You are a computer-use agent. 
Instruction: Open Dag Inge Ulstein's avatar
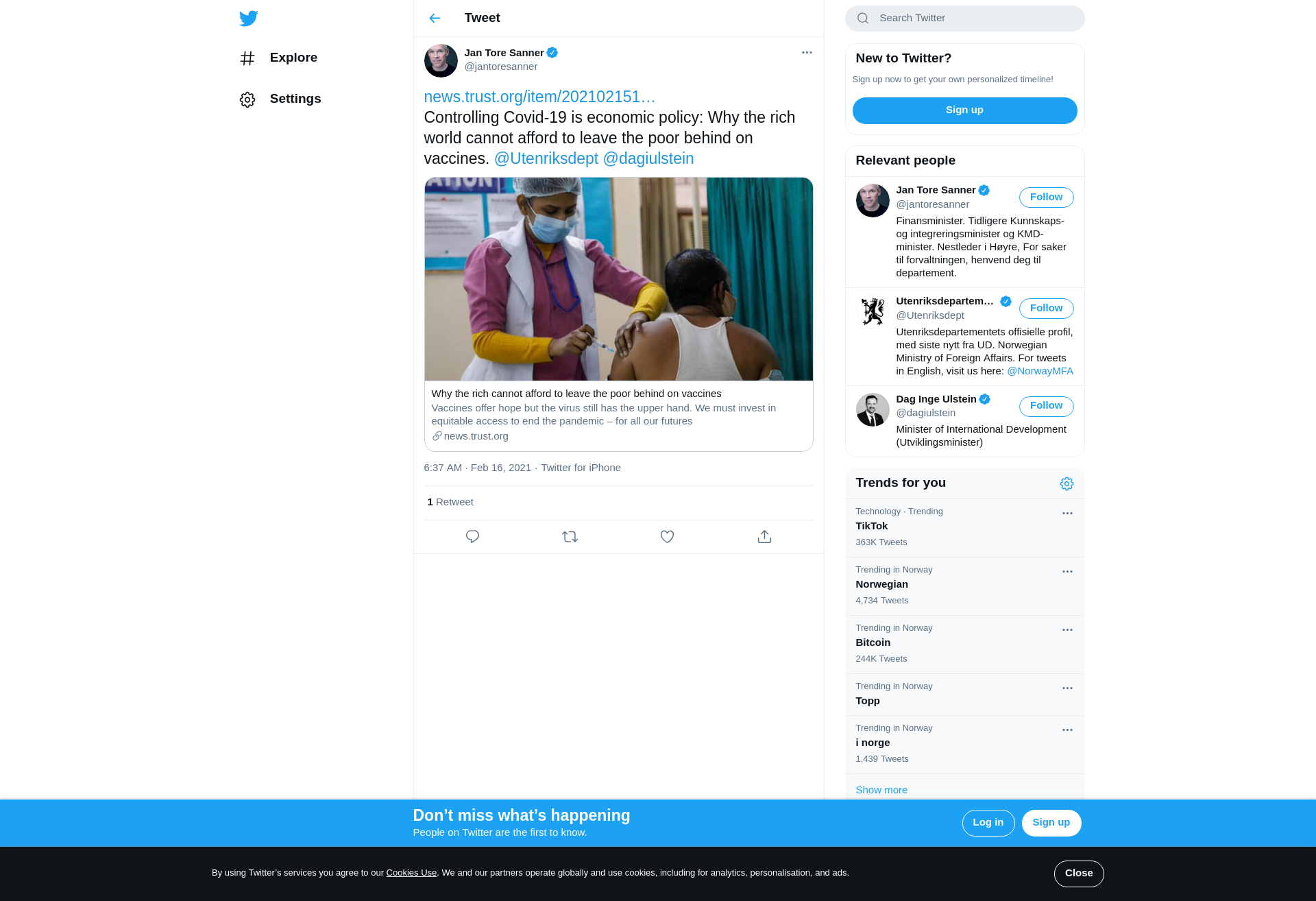click(873, 409)
